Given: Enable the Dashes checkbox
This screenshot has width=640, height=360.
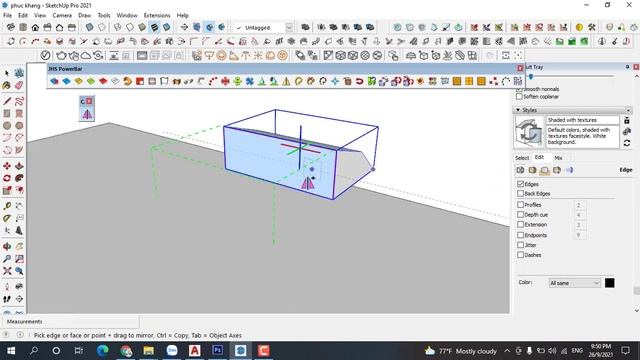Looking at the screenshot, I should pos(520,255).
